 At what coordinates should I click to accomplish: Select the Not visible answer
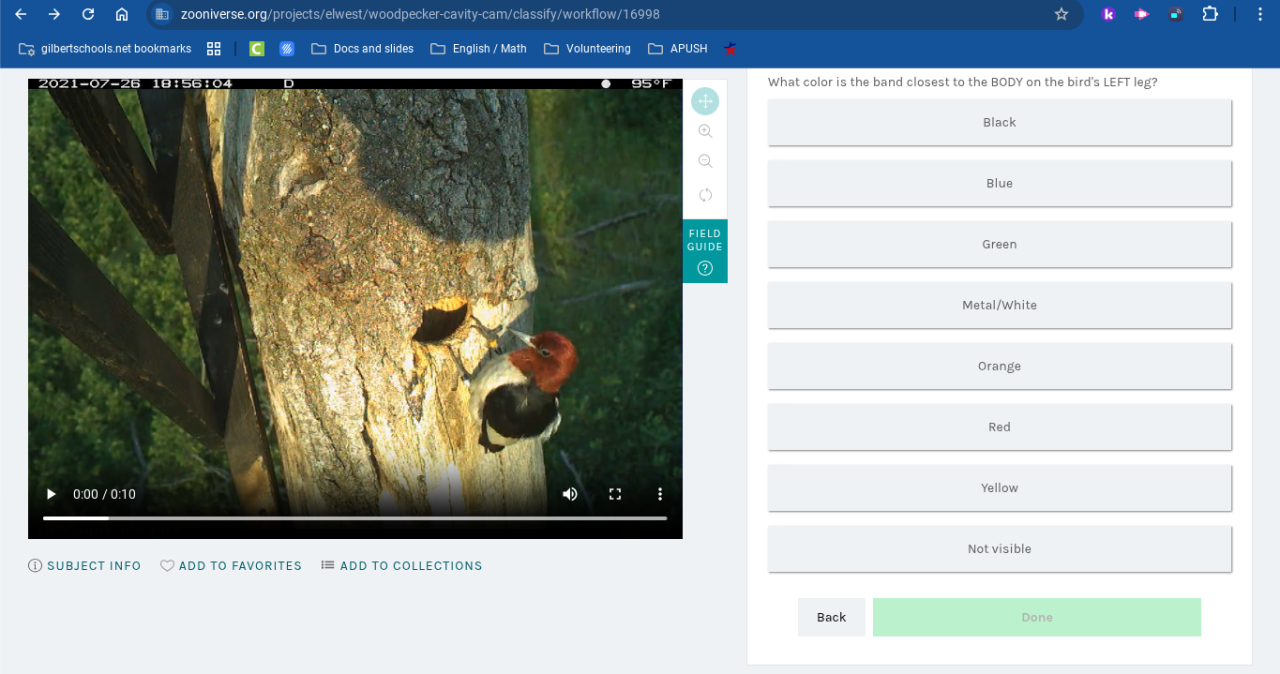[x=999, y=549]
